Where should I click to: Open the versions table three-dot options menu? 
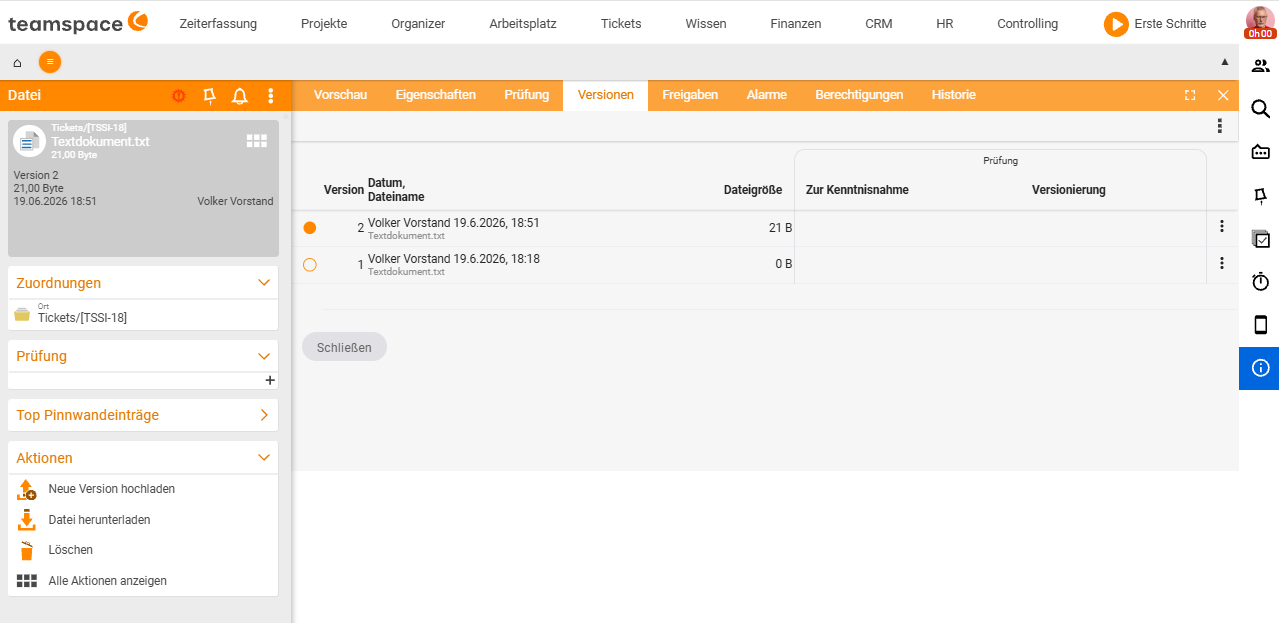1219,126
